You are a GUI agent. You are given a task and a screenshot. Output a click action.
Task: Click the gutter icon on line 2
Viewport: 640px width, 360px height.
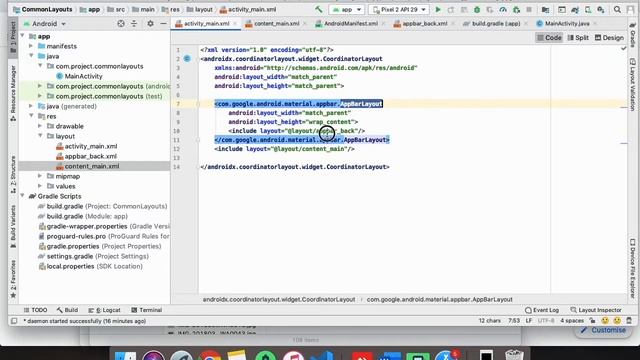click(187, 59)
